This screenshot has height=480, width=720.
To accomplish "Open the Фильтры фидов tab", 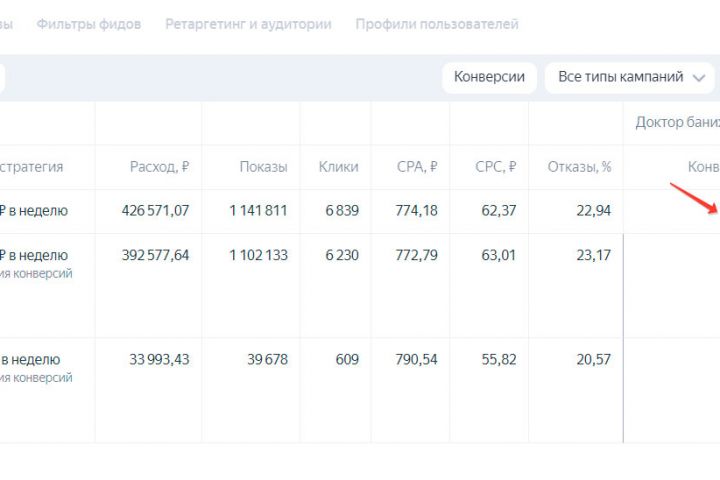I will (x=88, y=24).
